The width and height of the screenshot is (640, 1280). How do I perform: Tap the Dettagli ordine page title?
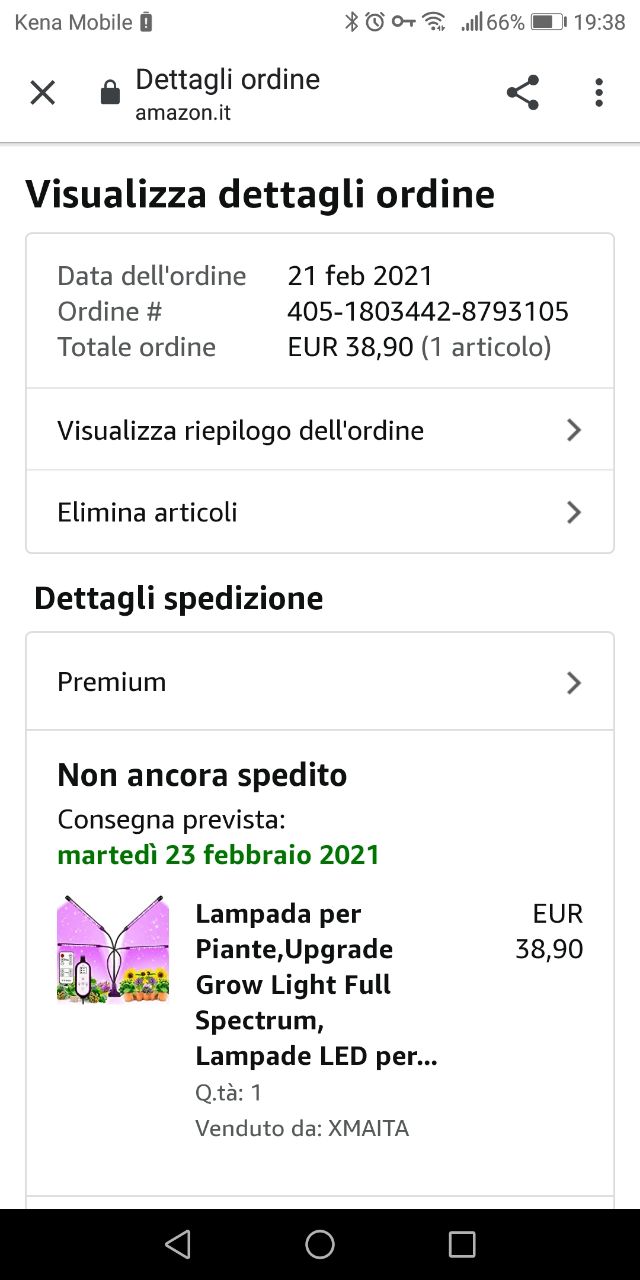(x=228, y=80)
